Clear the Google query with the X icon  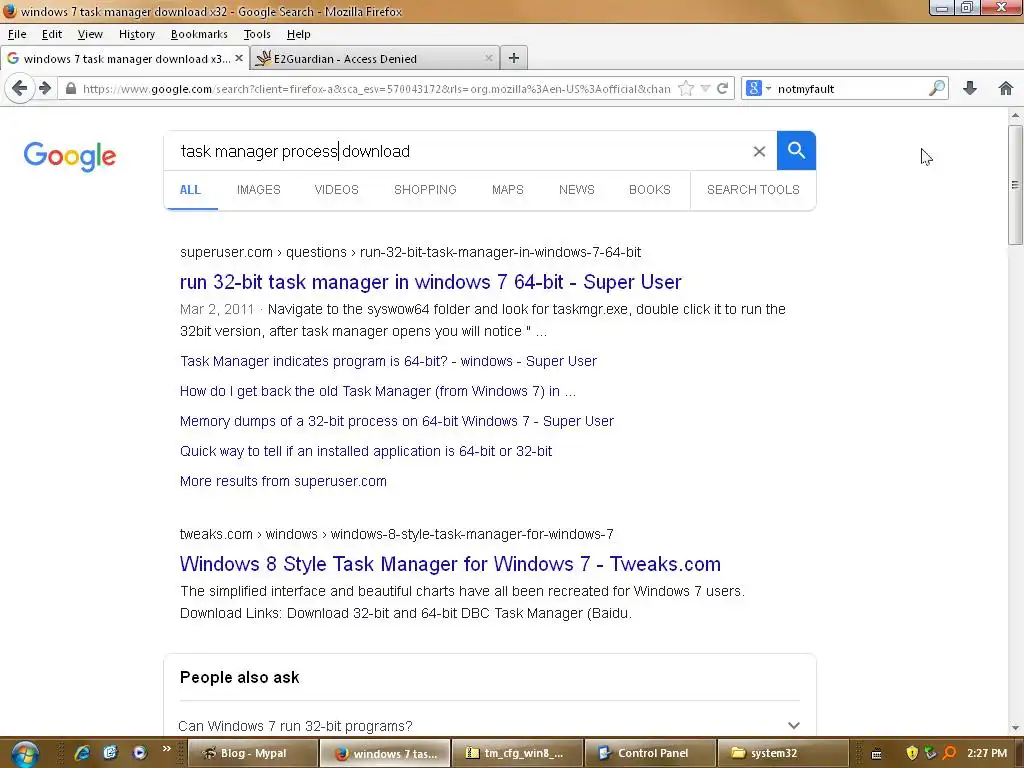[759, 152]
